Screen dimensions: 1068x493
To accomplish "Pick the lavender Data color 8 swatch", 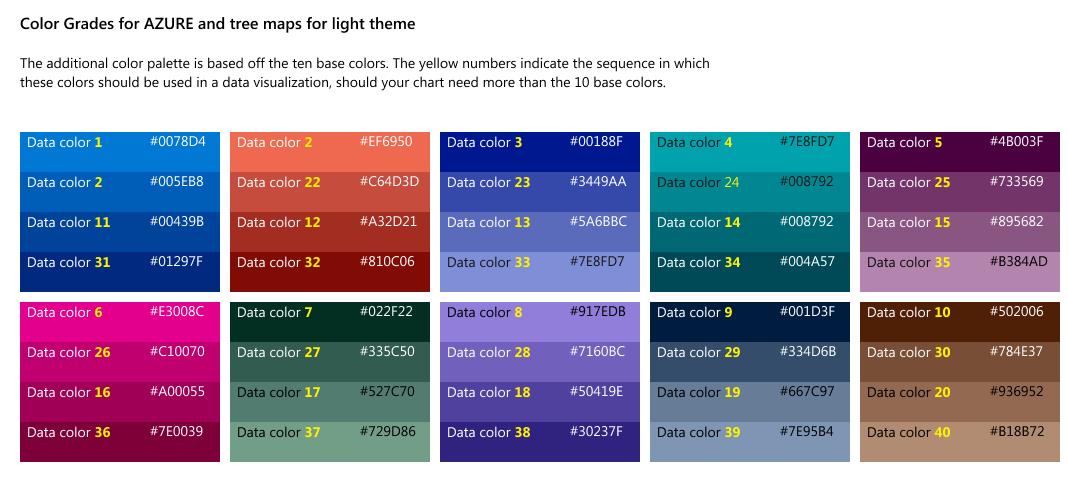I will 540,321.
